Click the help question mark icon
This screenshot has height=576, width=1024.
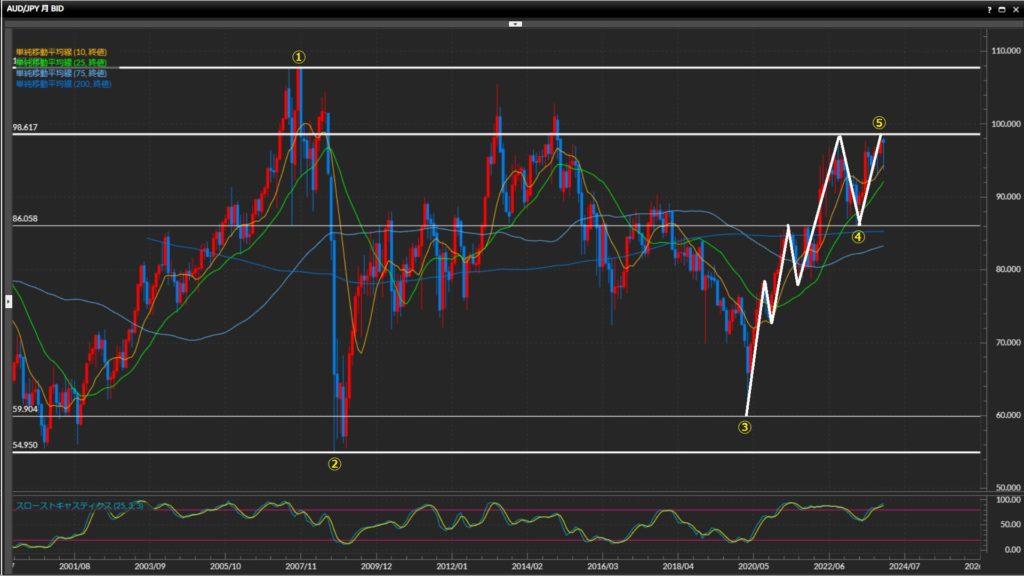coord(989,8)
